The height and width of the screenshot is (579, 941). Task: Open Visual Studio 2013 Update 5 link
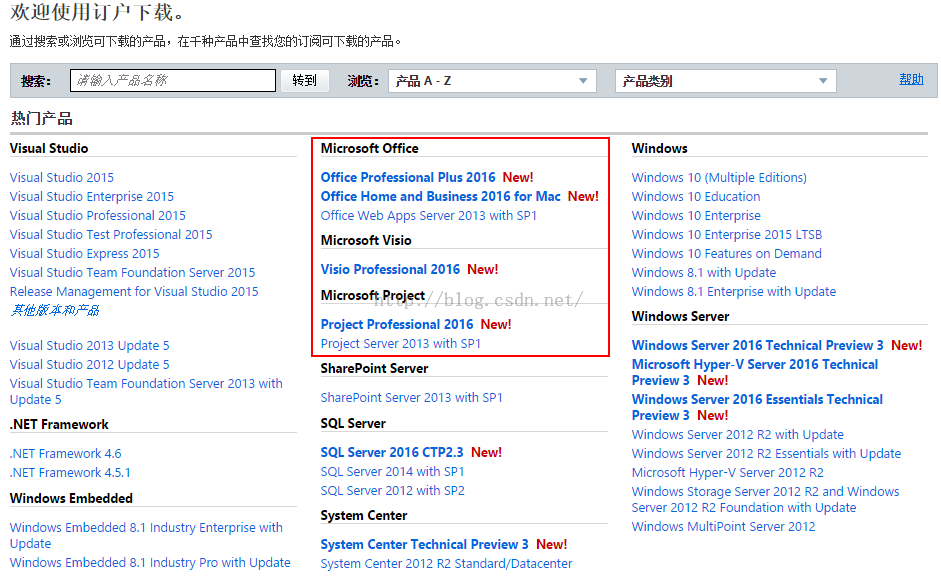(89, 346)
